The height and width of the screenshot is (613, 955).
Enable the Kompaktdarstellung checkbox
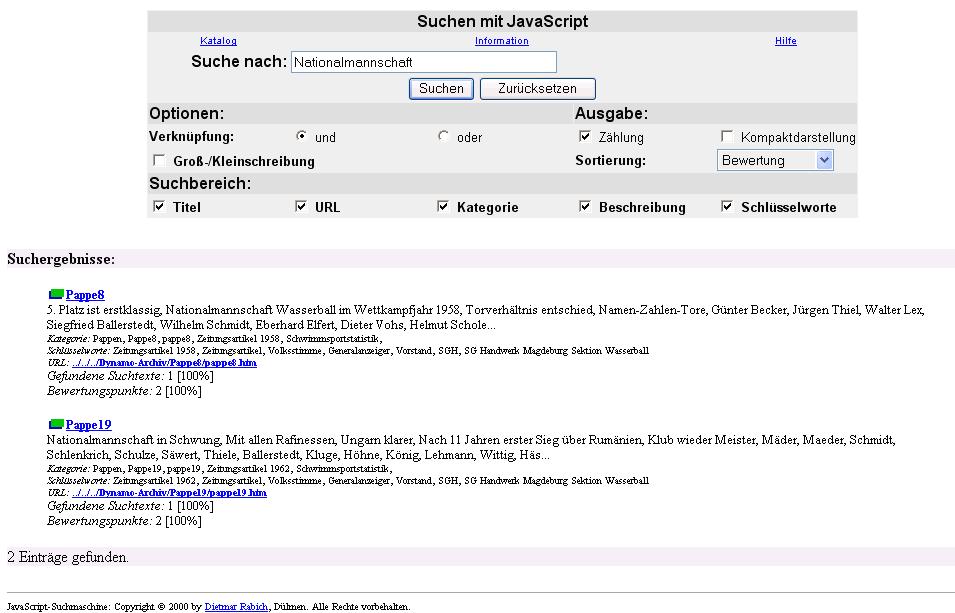click(727, 137)
